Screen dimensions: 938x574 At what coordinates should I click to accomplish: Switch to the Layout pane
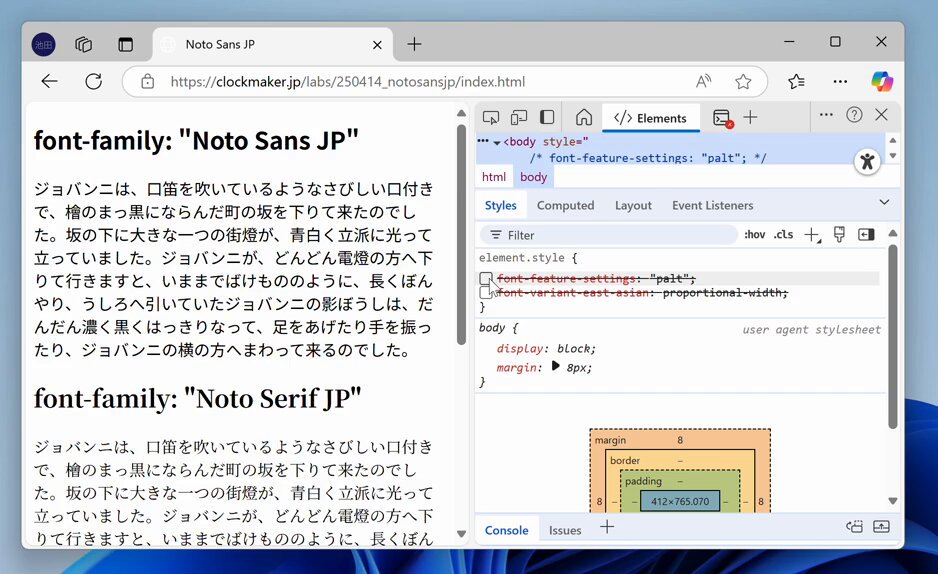coord(633,206)
